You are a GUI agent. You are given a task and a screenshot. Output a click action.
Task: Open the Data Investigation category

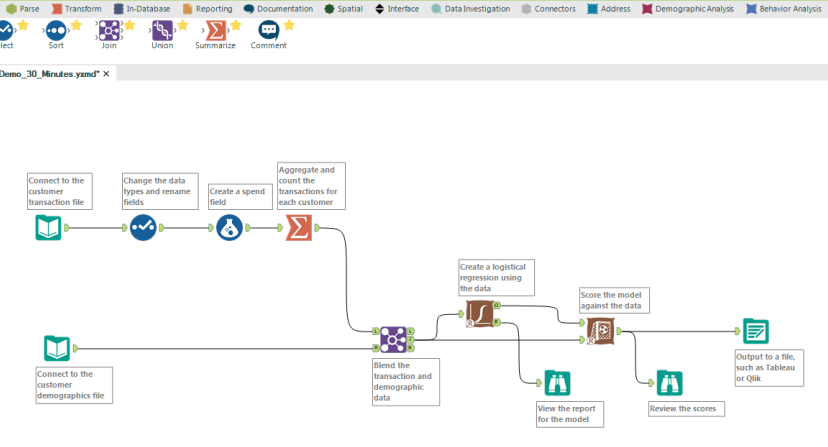(x=471, y=8)
